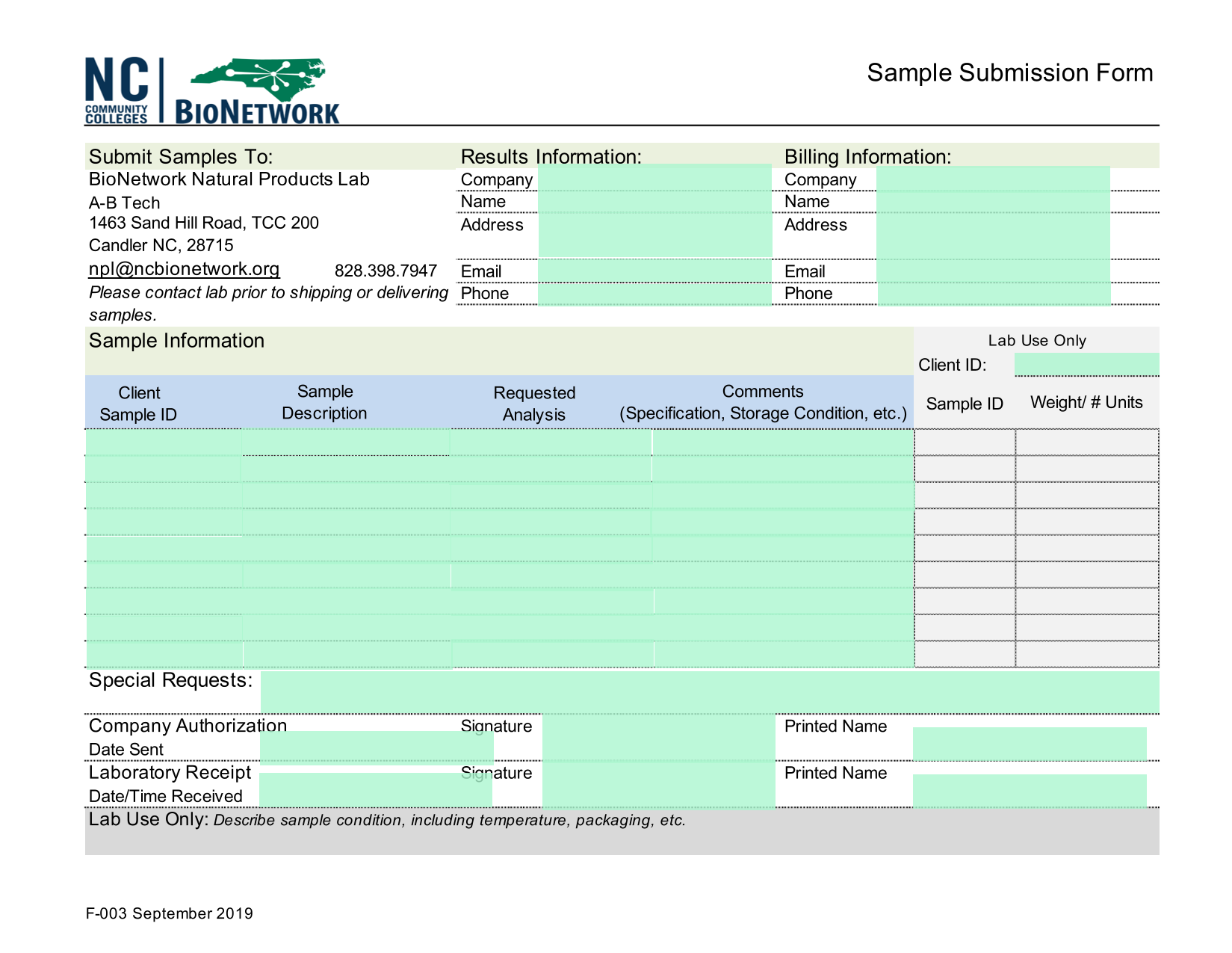Click the BioNetwork Natural Products Lab text
Screen dimensions: 1232x953
click(229, 179)
